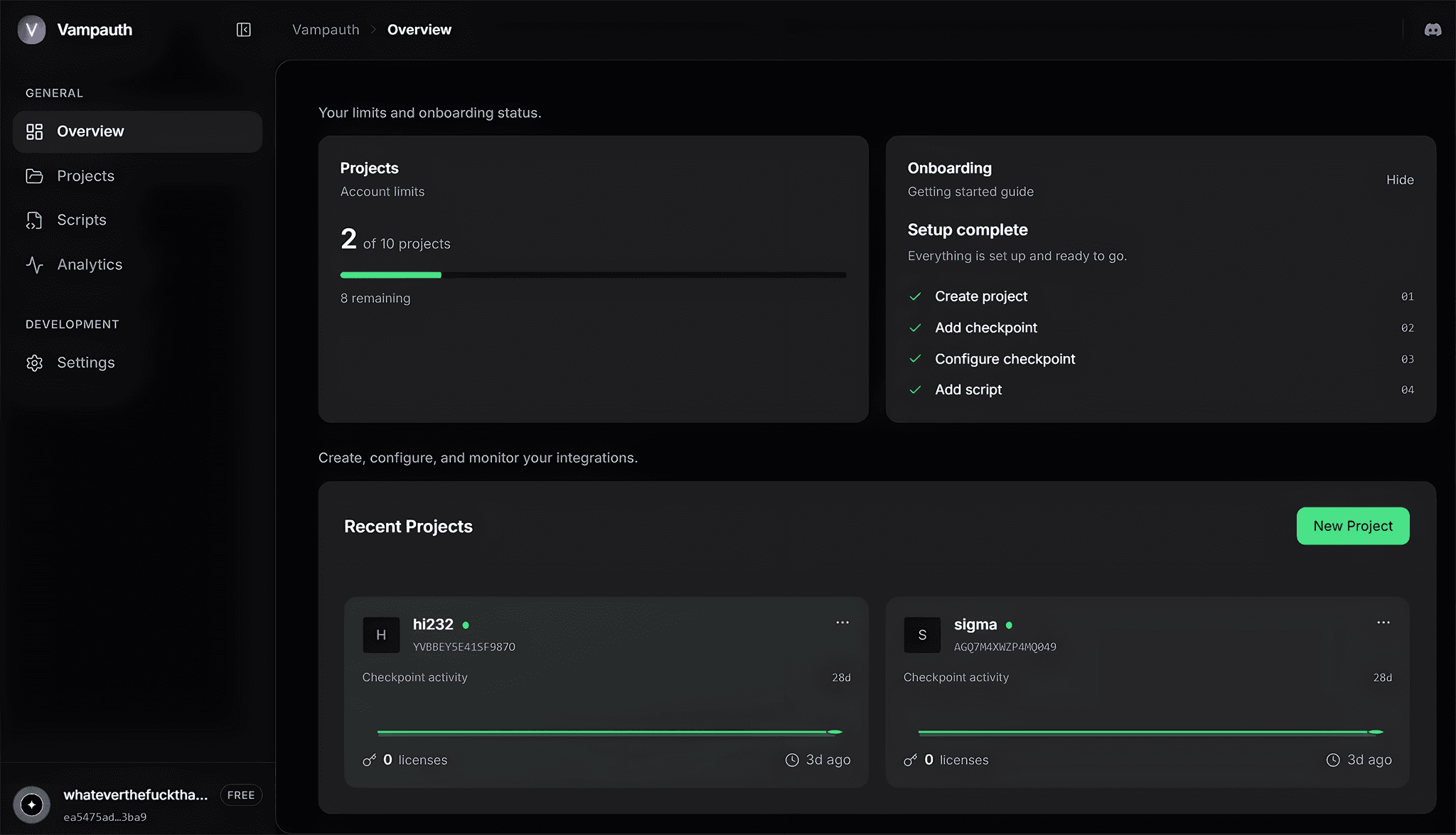The image size is (1456, 835).
Task: Open the sigma card three-dot menu
Action: coord(1383,623)
